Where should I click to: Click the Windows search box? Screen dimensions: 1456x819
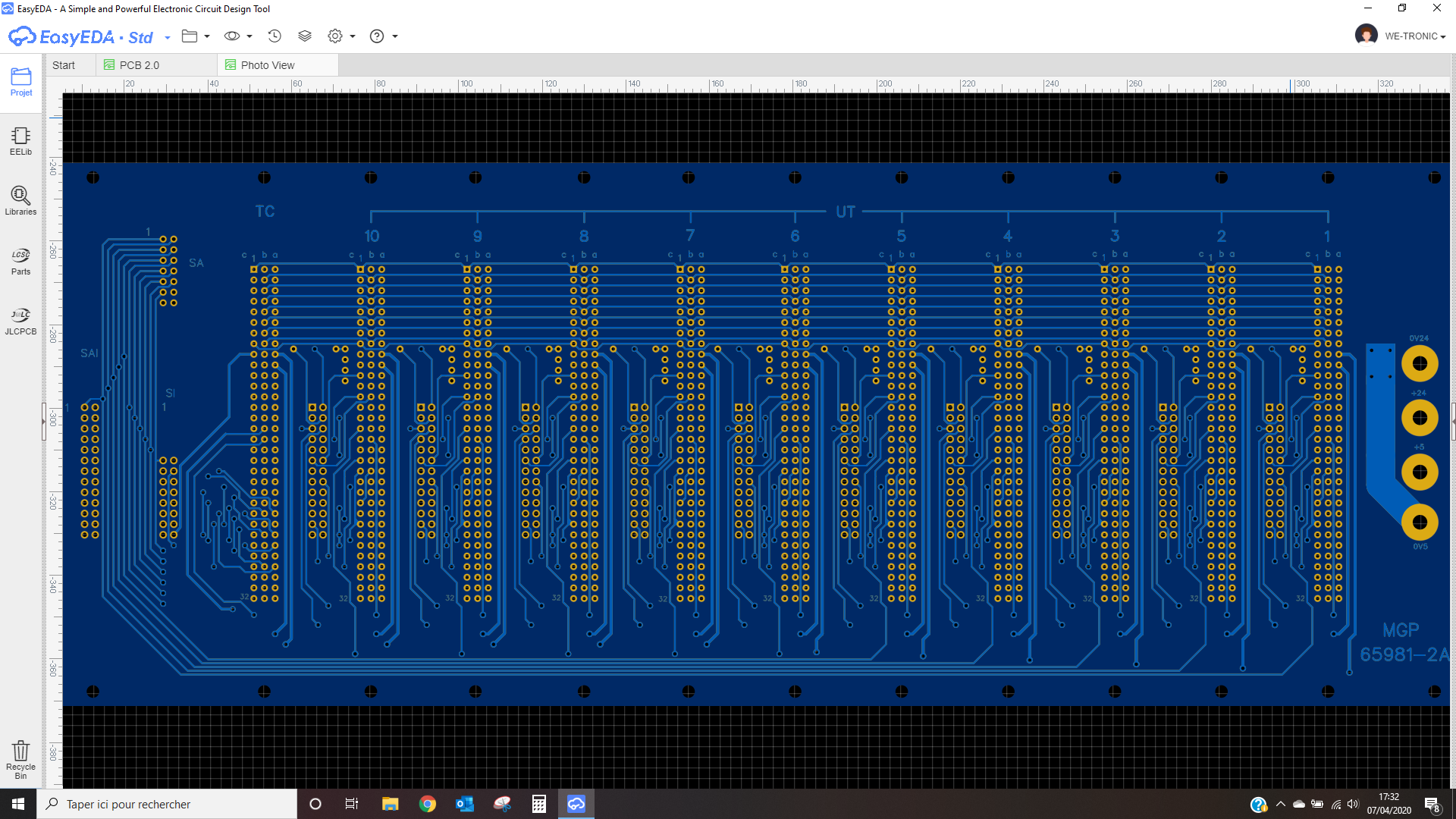point(167,804)
